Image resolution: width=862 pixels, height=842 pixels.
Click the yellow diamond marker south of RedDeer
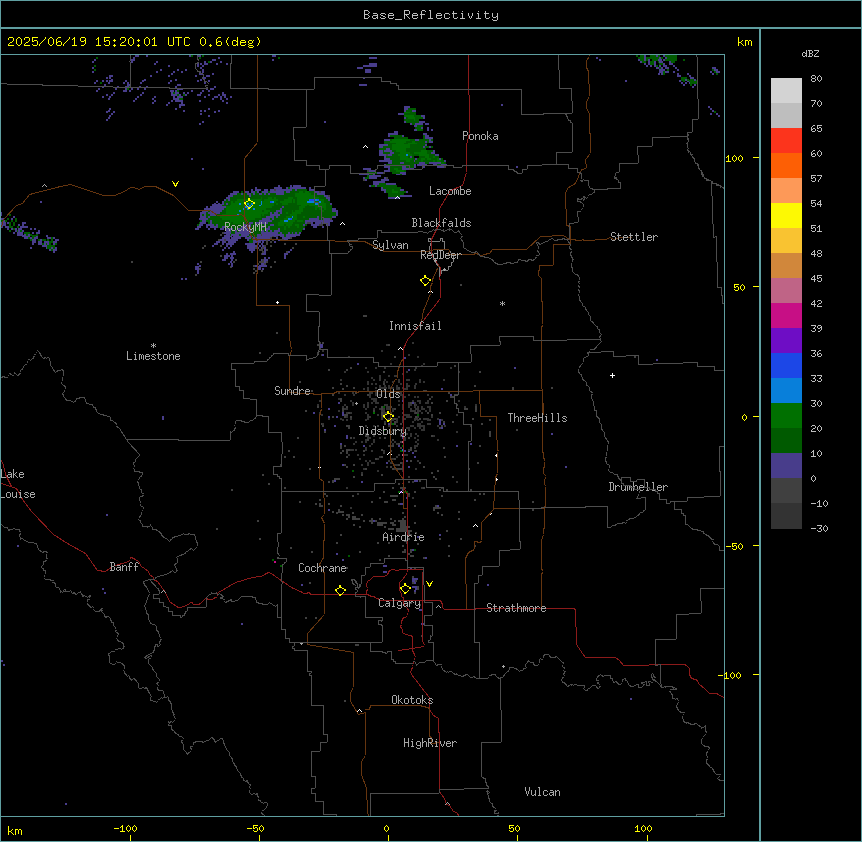click(x=425, y=281)
